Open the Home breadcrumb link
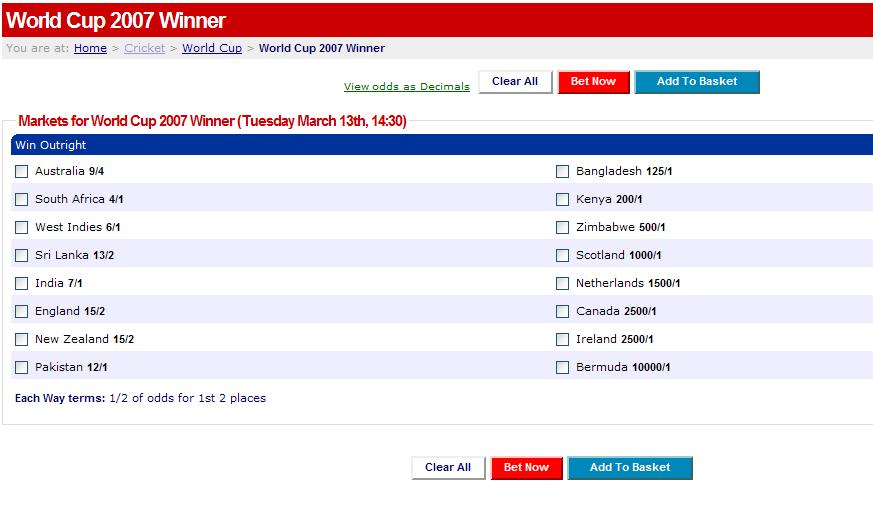This screenshot has height=512, width=873. coord(90,48)
